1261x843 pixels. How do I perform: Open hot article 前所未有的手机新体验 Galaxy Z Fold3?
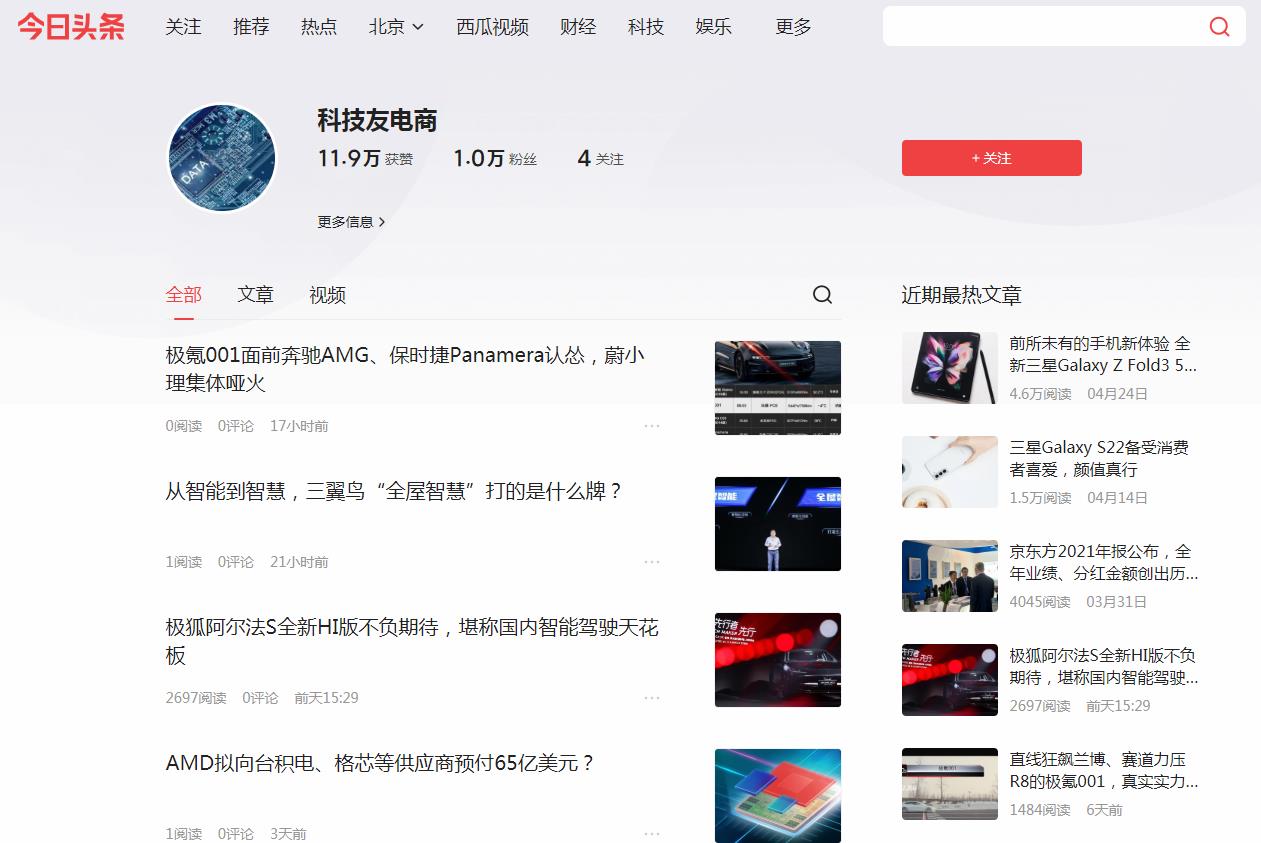[x=1103, y=354]
